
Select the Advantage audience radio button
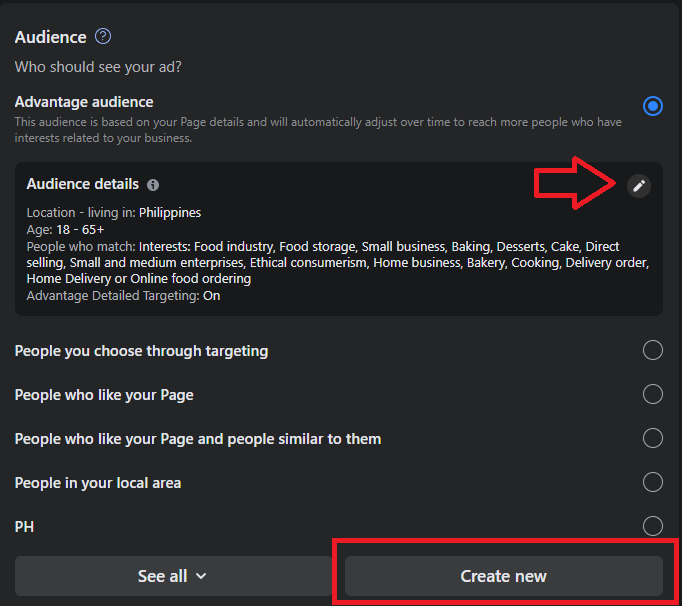(x=652, y=106)
